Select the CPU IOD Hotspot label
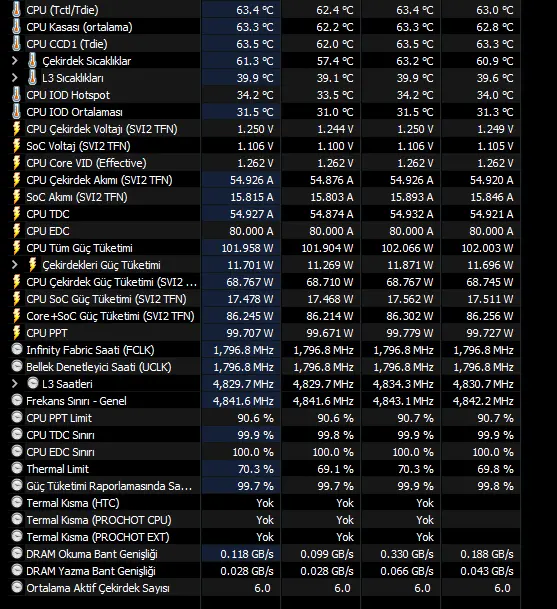This screenshot has height=609, width=557. 68,95
